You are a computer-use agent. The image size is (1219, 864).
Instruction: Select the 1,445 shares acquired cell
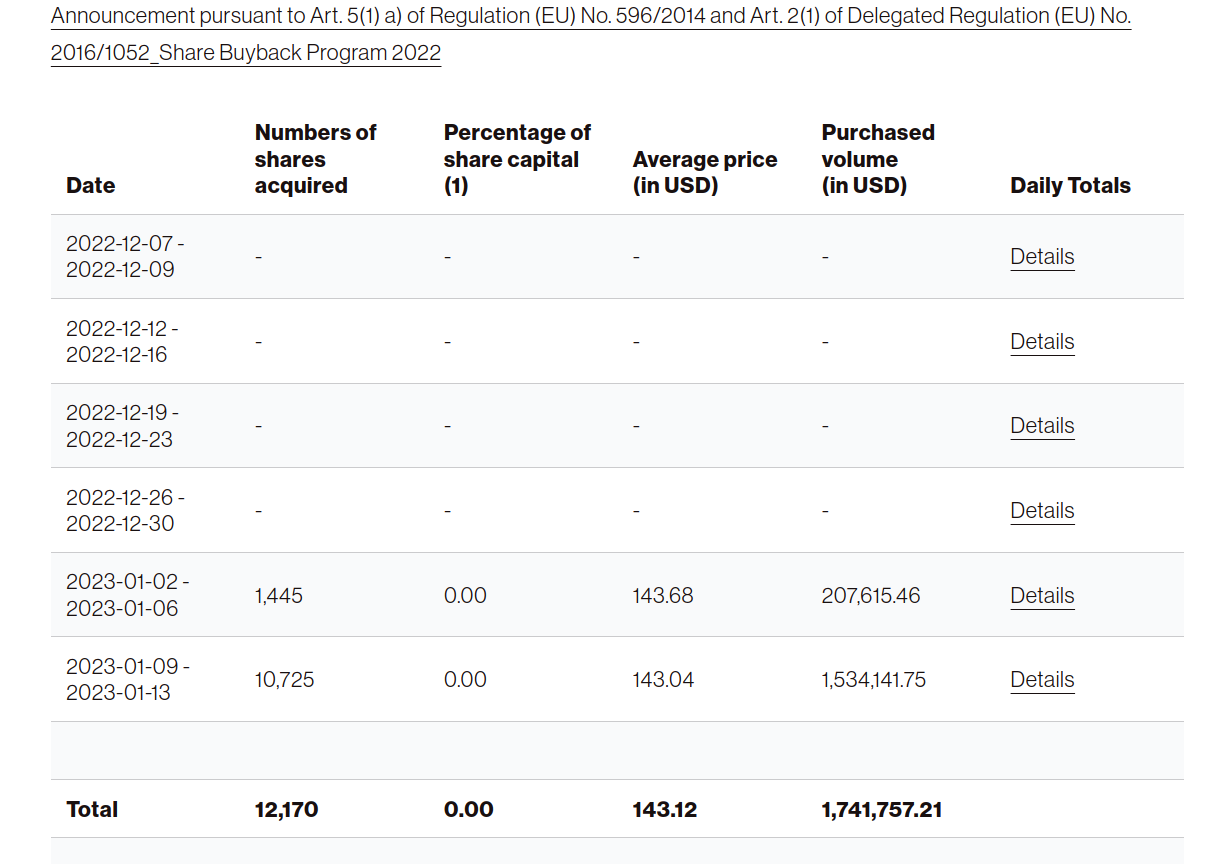coord(279,596)
